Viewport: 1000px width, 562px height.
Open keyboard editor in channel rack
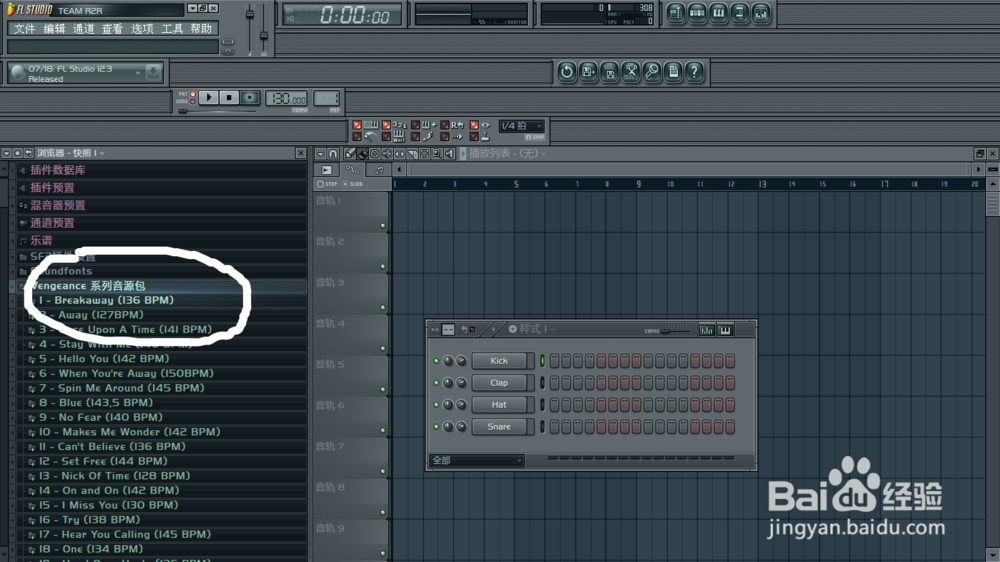[725, 330]
